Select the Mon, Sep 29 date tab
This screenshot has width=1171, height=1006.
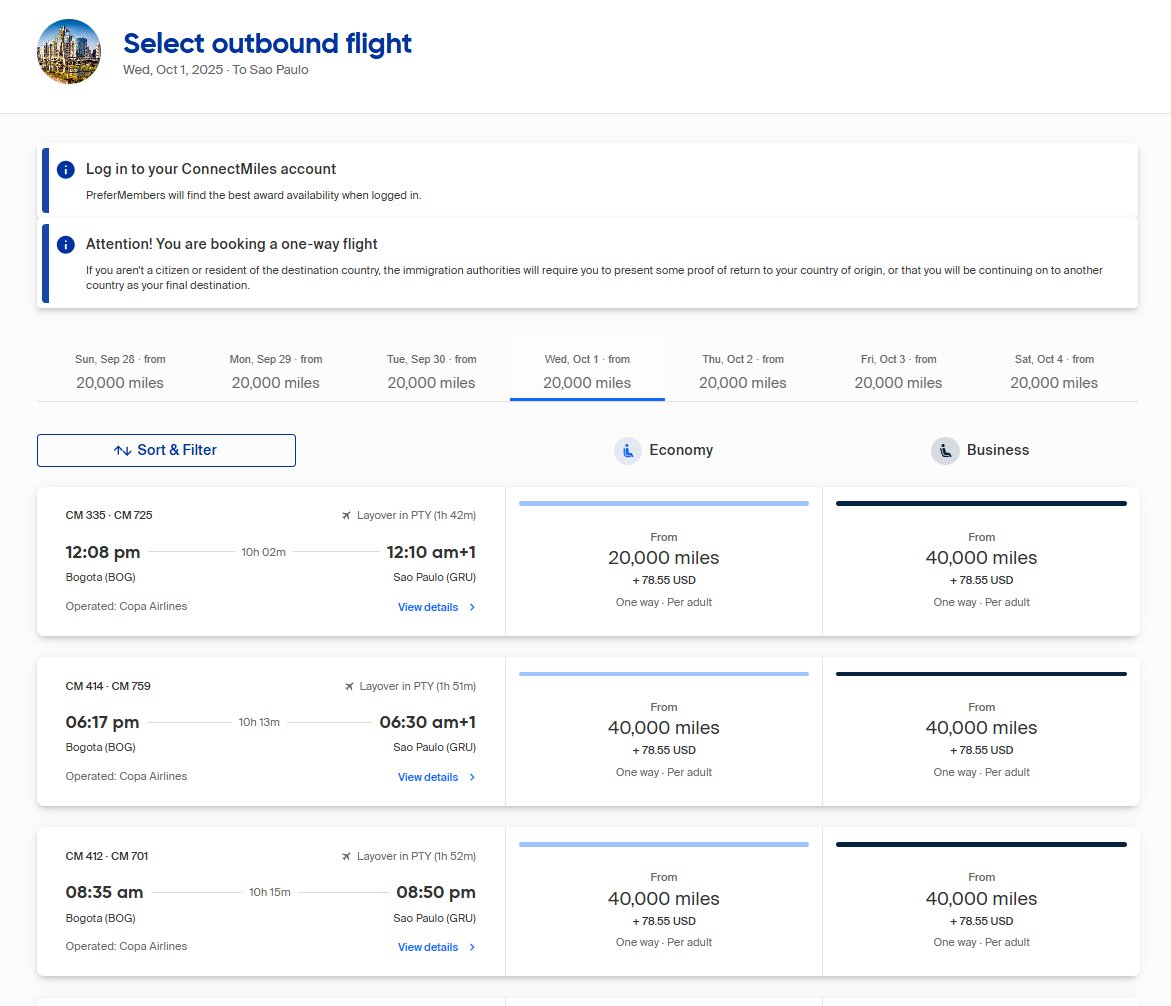pyautogui.click(x=276, y=372)
